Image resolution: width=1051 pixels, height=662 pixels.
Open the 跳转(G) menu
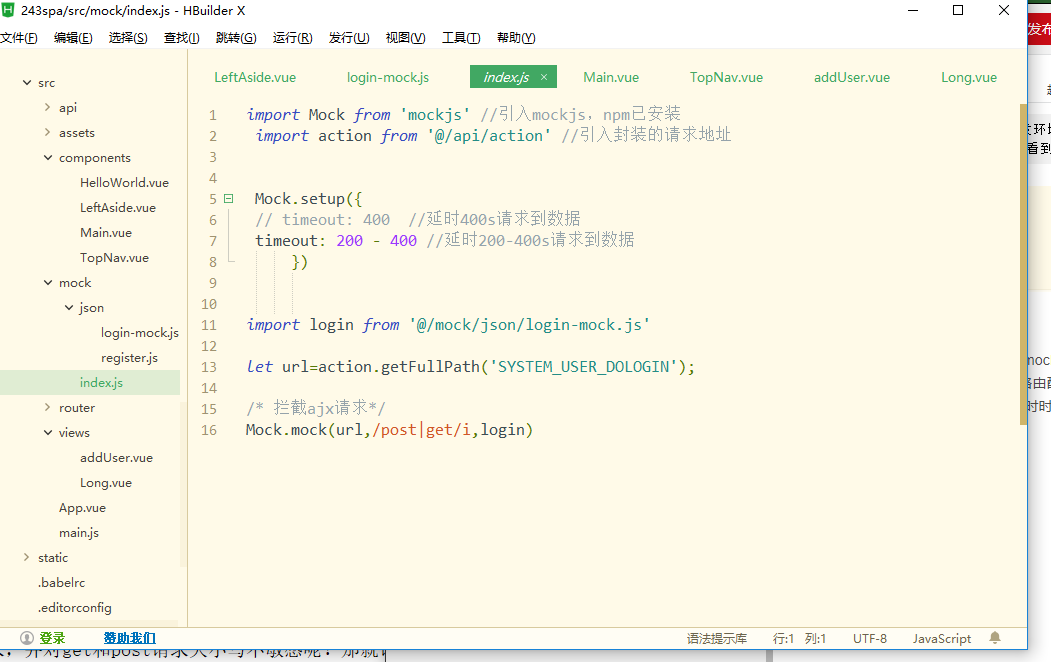[x=236, y=38]
